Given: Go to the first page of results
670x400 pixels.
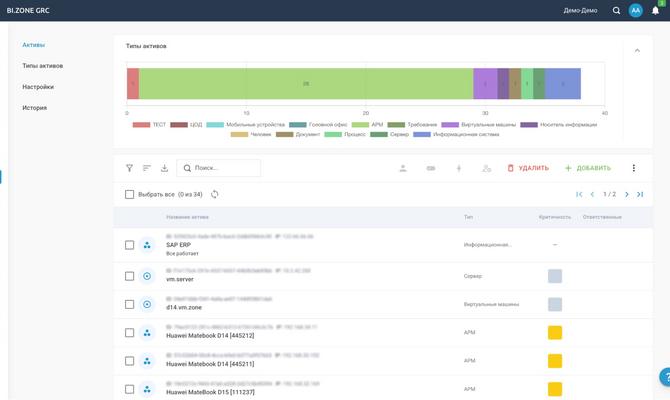Looking at the screenshot, I should pyautogui.click(x=579, y=194).
